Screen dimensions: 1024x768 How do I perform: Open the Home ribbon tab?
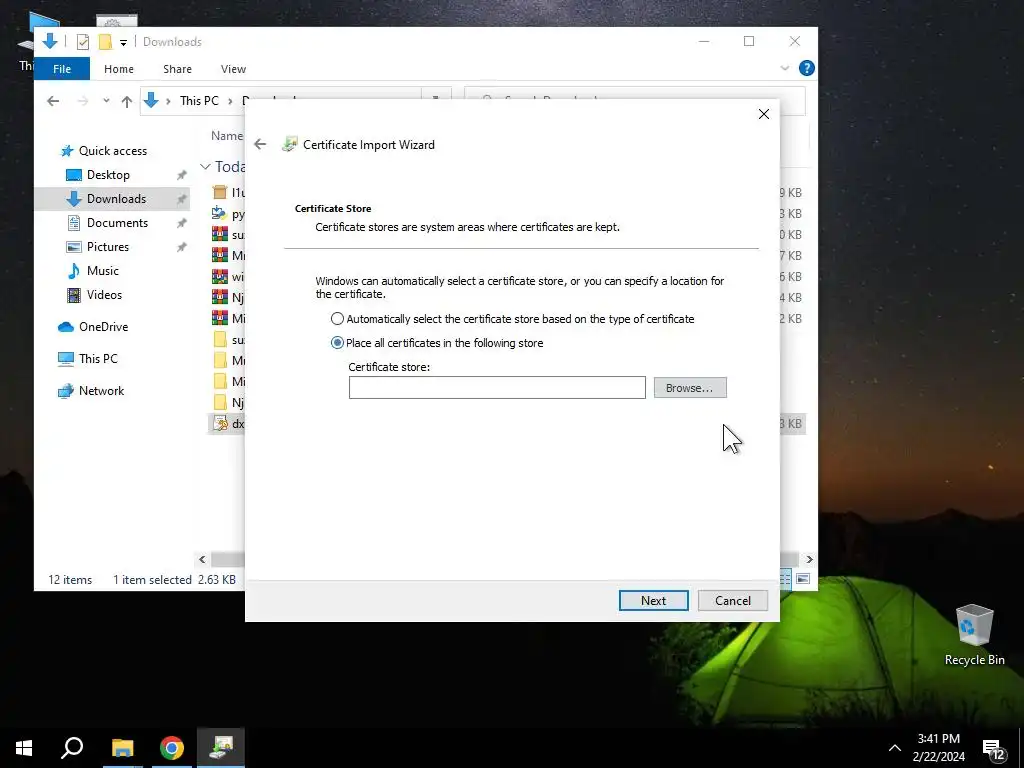click(119, 69)
